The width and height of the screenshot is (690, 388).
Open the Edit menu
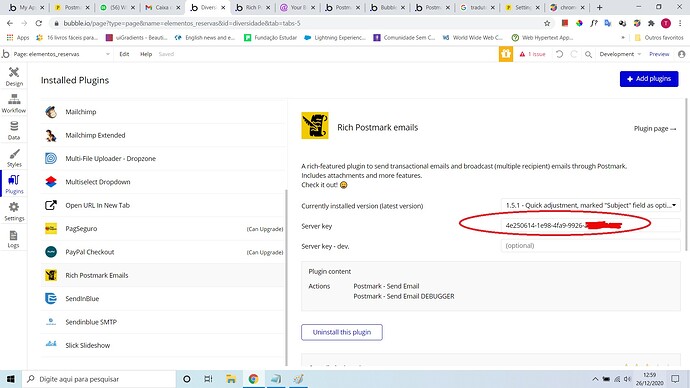pos(125,54)
